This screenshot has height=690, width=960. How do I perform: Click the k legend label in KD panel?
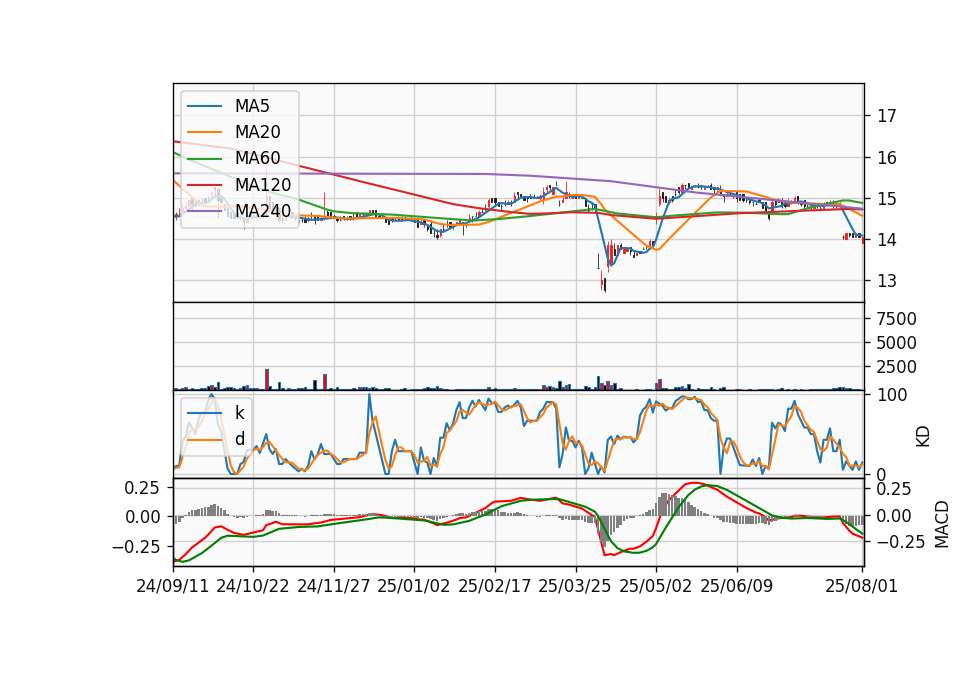click(x=239, y=413)
